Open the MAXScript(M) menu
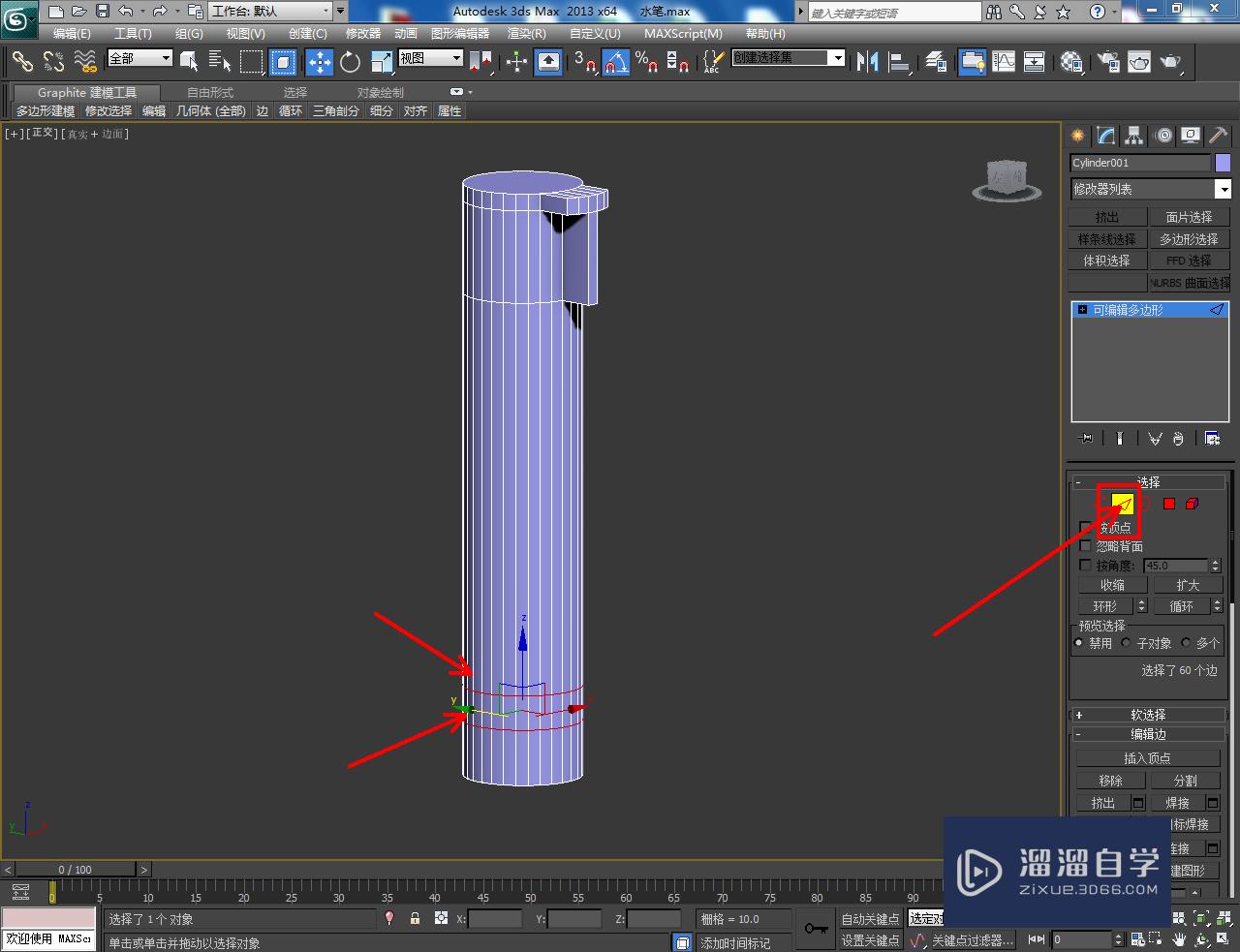Viewport: 1240px width, 952px height. click(684, 33)
